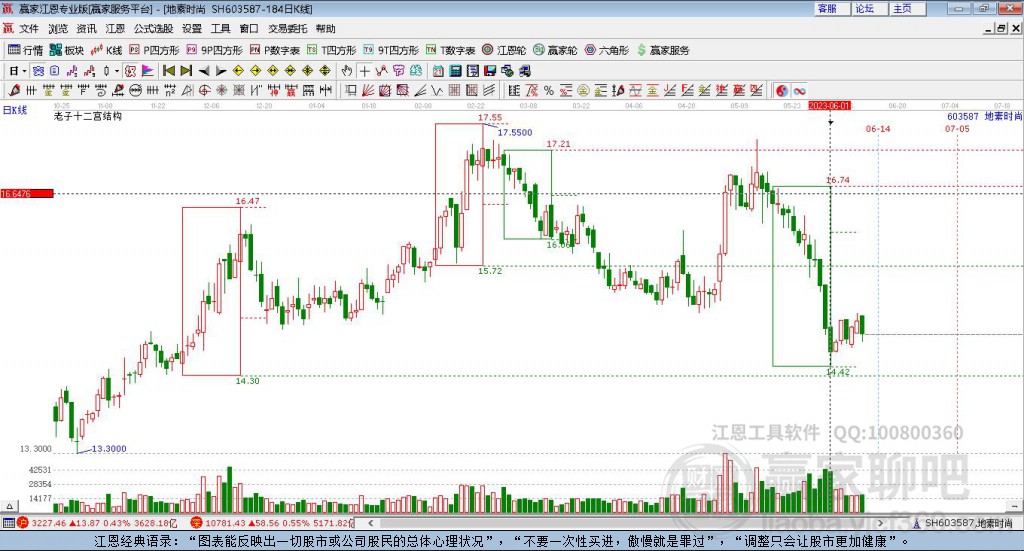The width and height of the screenshot is (1024, 551).
Task: Open the 公式选股 menu
Action: pos(153,28)
